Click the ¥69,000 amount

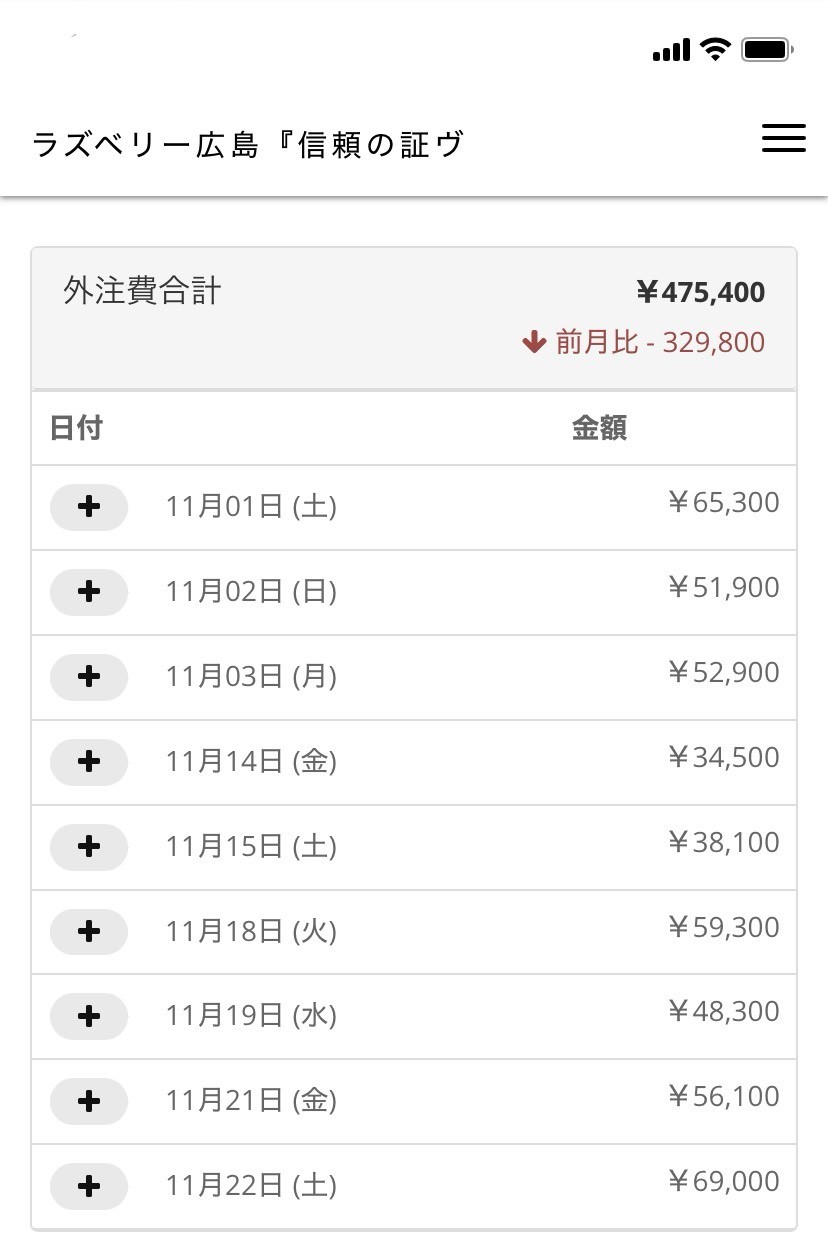(x=723, y=1182)
